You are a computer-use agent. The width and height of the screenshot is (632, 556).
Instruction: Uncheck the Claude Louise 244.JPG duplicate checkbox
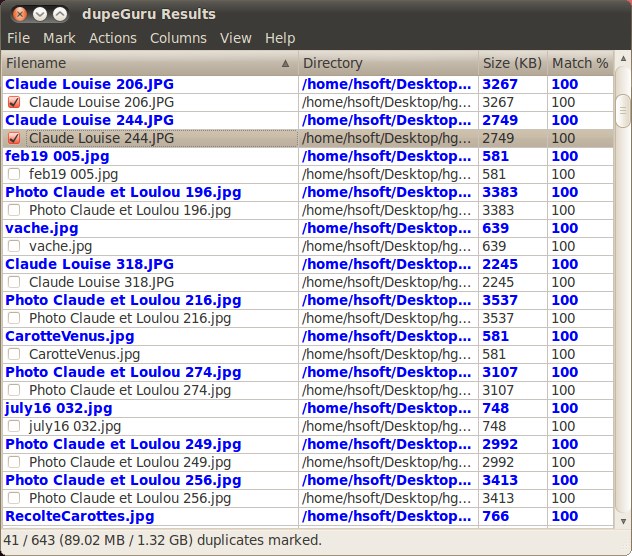(x=14, y=138)
